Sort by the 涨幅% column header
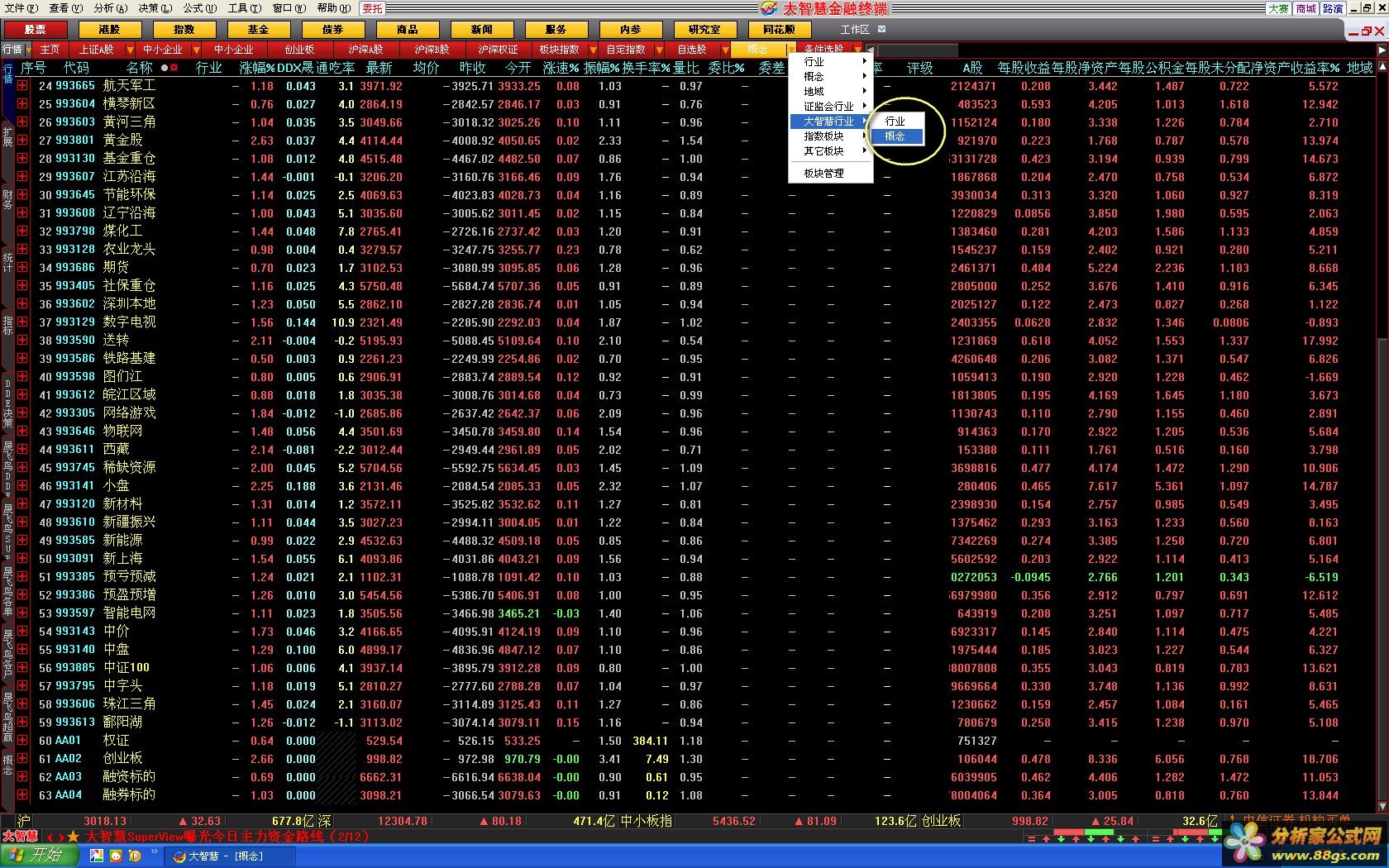Viewport: 1389px width, 868px height. (x=258, y=68)
